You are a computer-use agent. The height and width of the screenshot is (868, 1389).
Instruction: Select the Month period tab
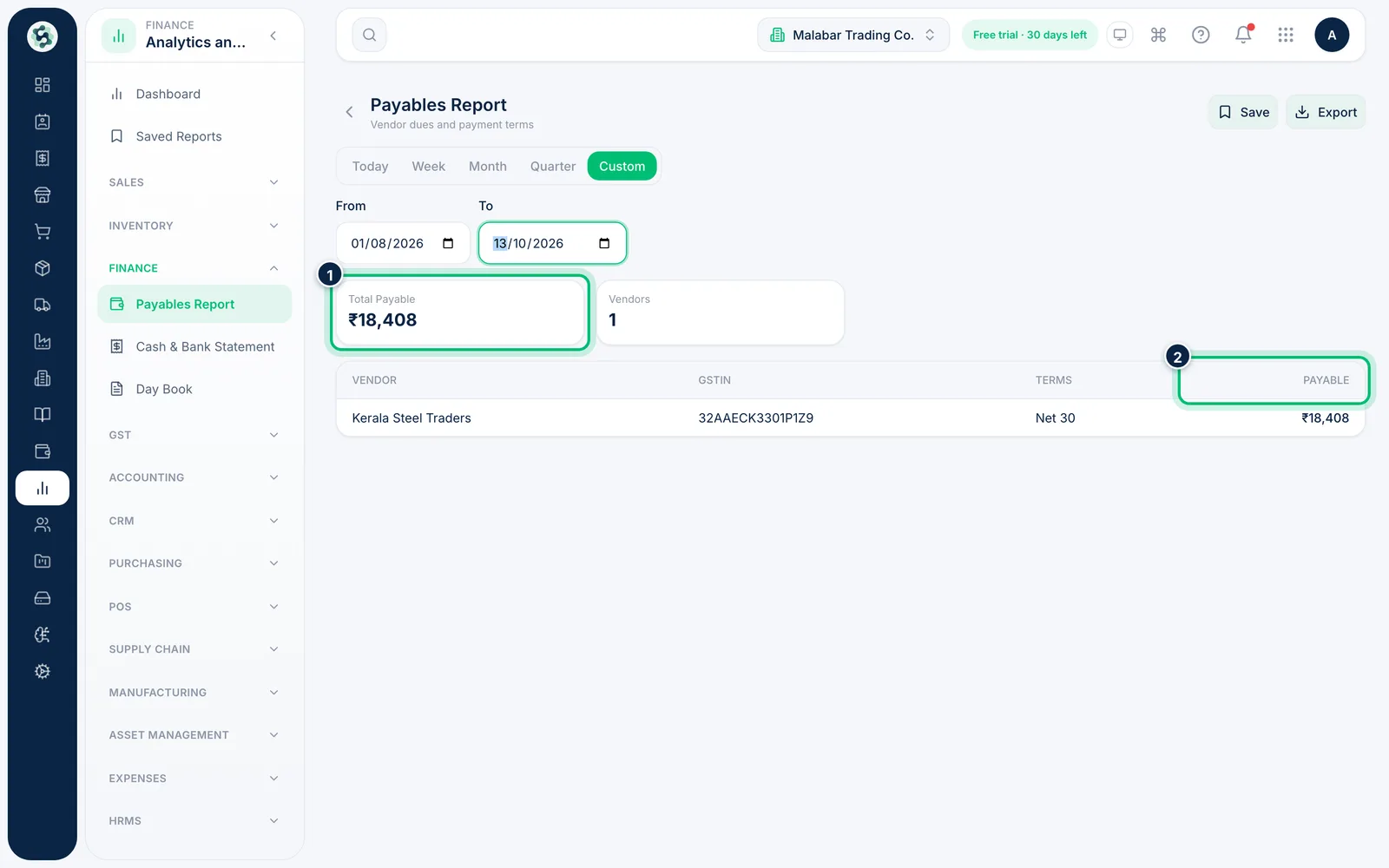[488, 166]
